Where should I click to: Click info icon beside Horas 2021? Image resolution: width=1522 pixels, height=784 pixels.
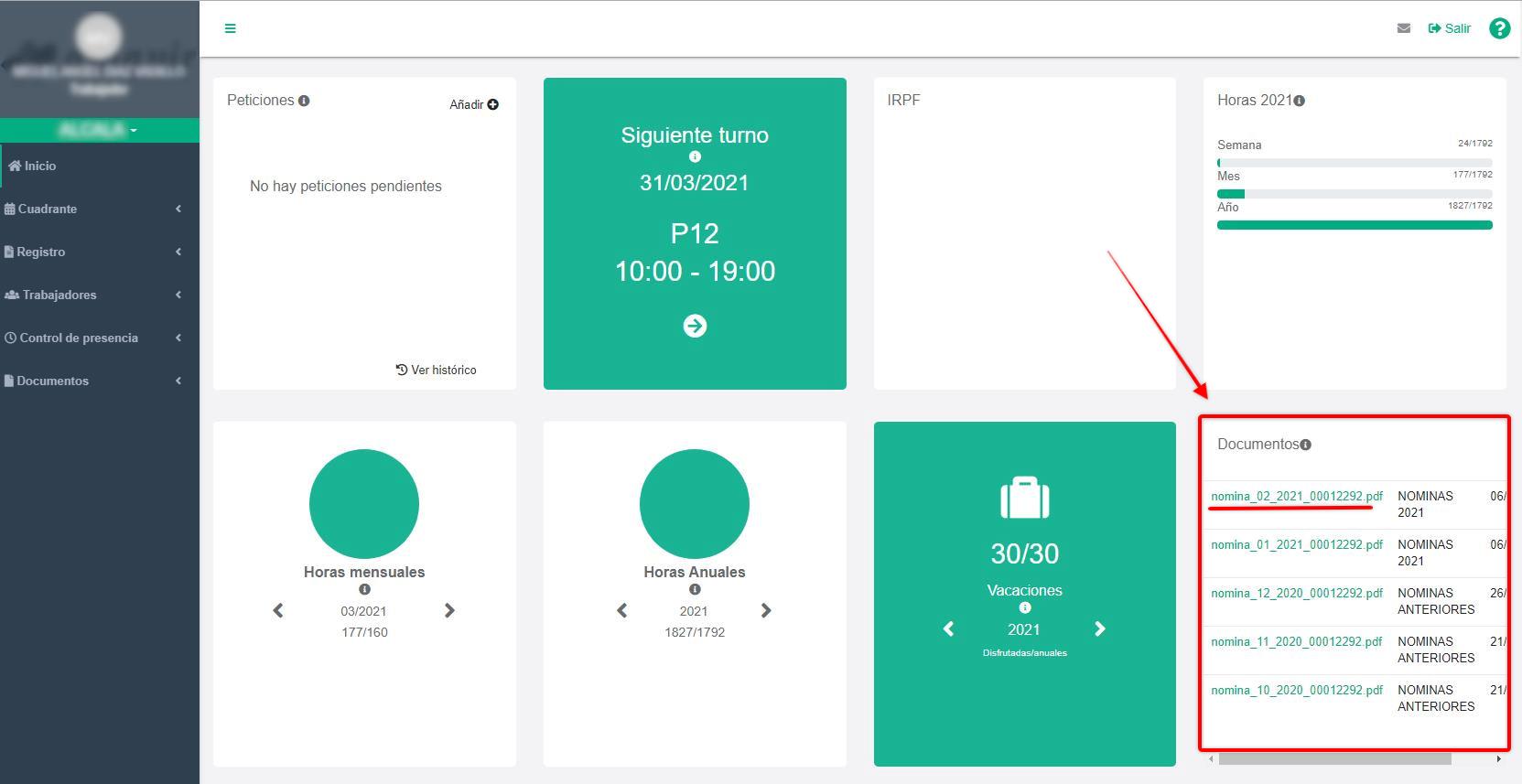1299,101
